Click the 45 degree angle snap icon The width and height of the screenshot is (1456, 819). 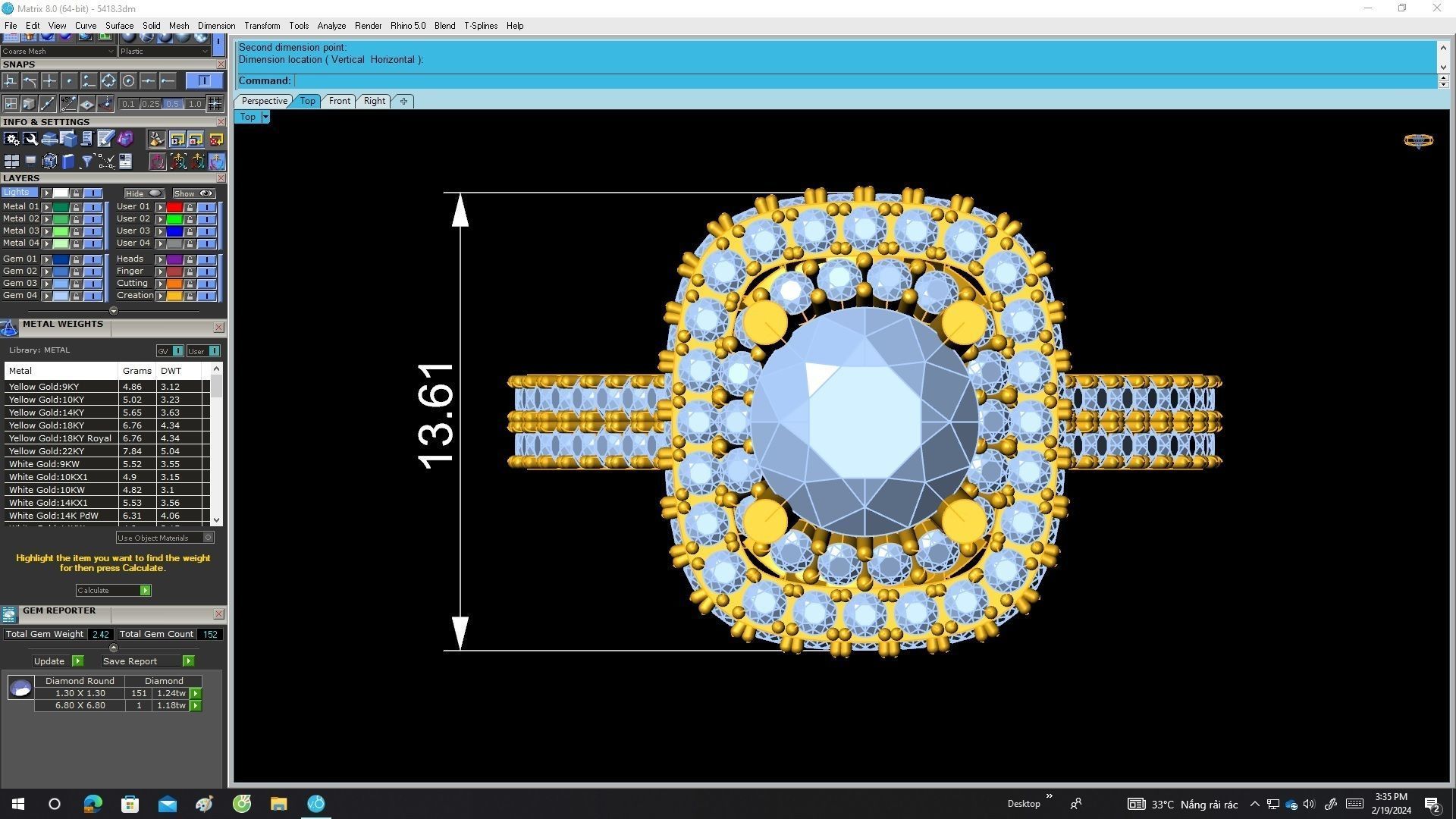pos(68,104)
